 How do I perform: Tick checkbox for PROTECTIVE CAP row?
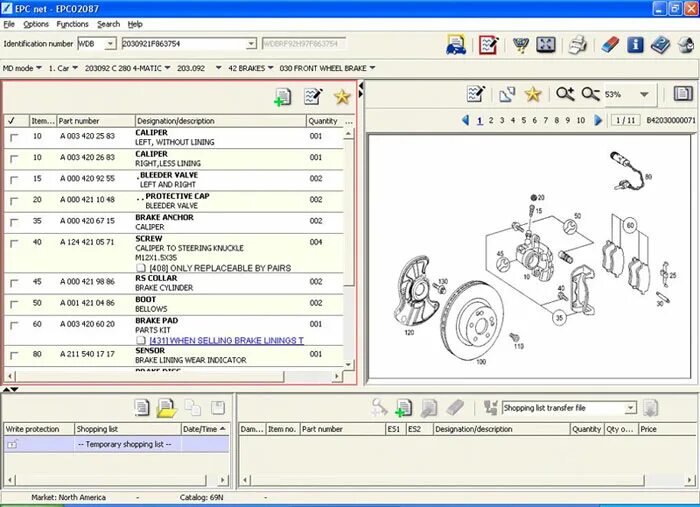(x=14, y=201)
